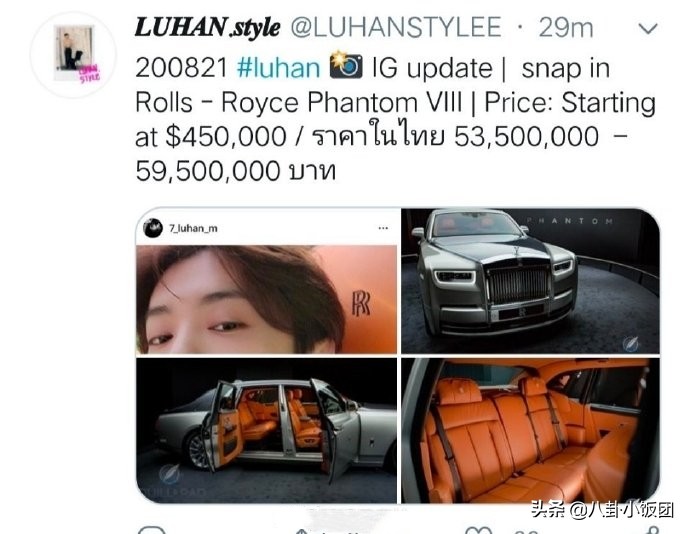This screenshot has width=690, height=534.
Task: Open the photo of the car with open doors
Action: pos(266,430)
